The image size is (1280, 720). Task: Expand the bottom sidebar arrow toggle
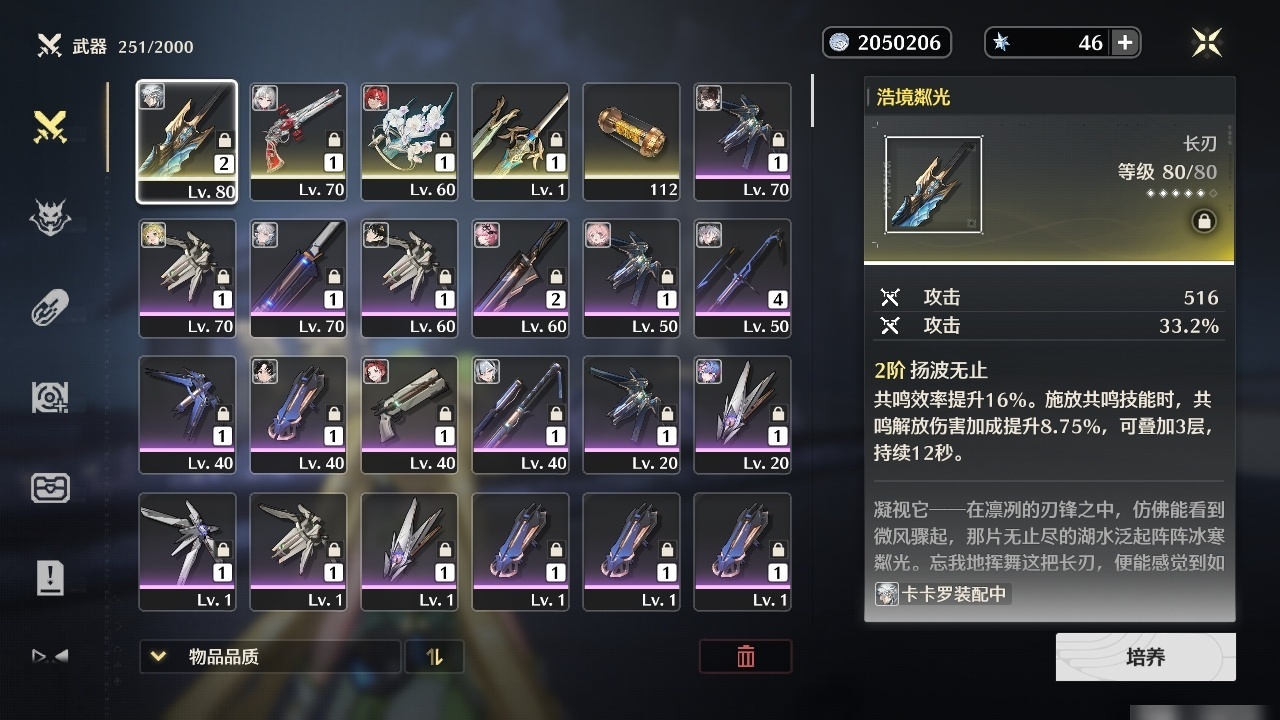tap(50, 656)
